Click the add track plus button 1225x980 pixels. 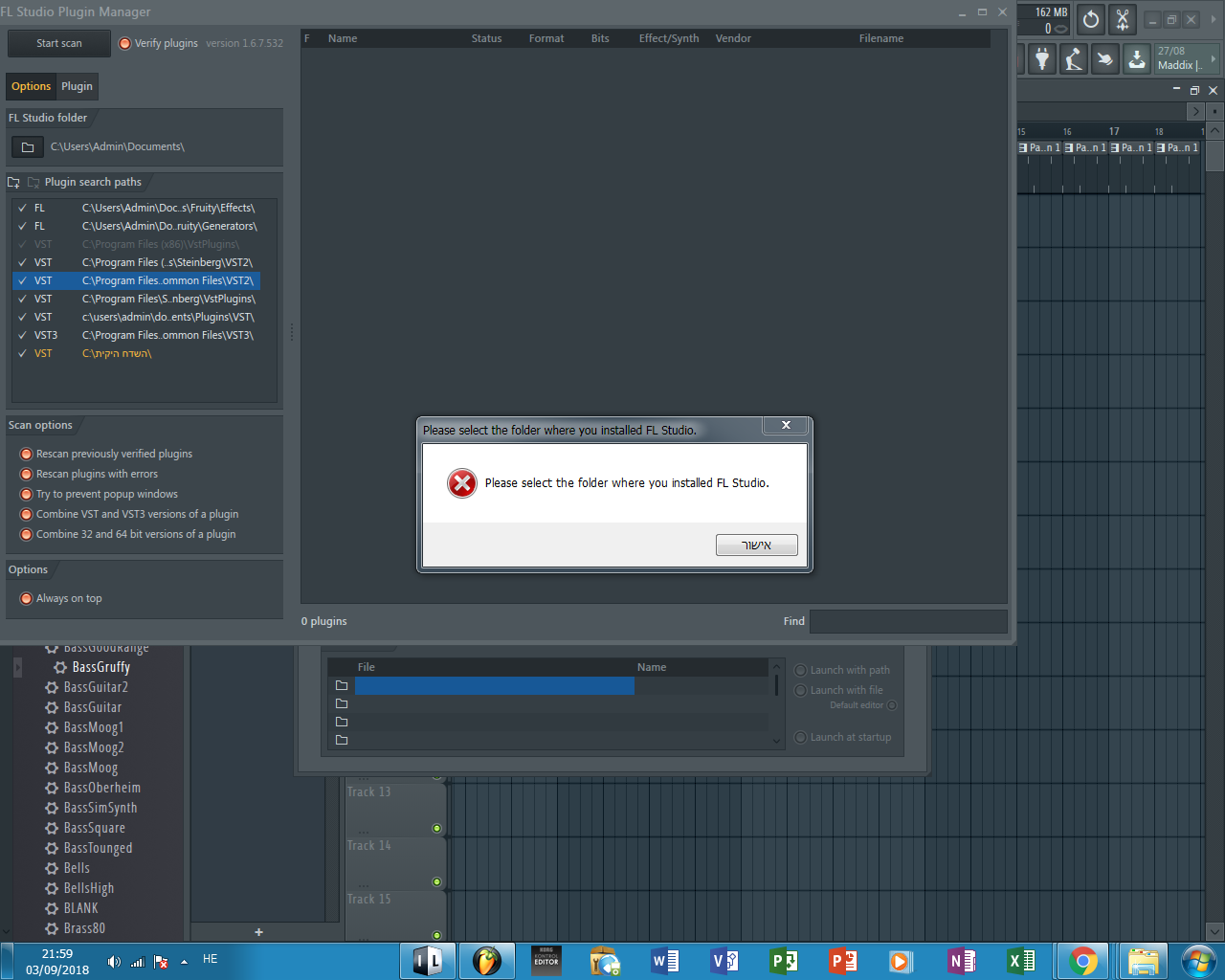[x=258, y=932]
